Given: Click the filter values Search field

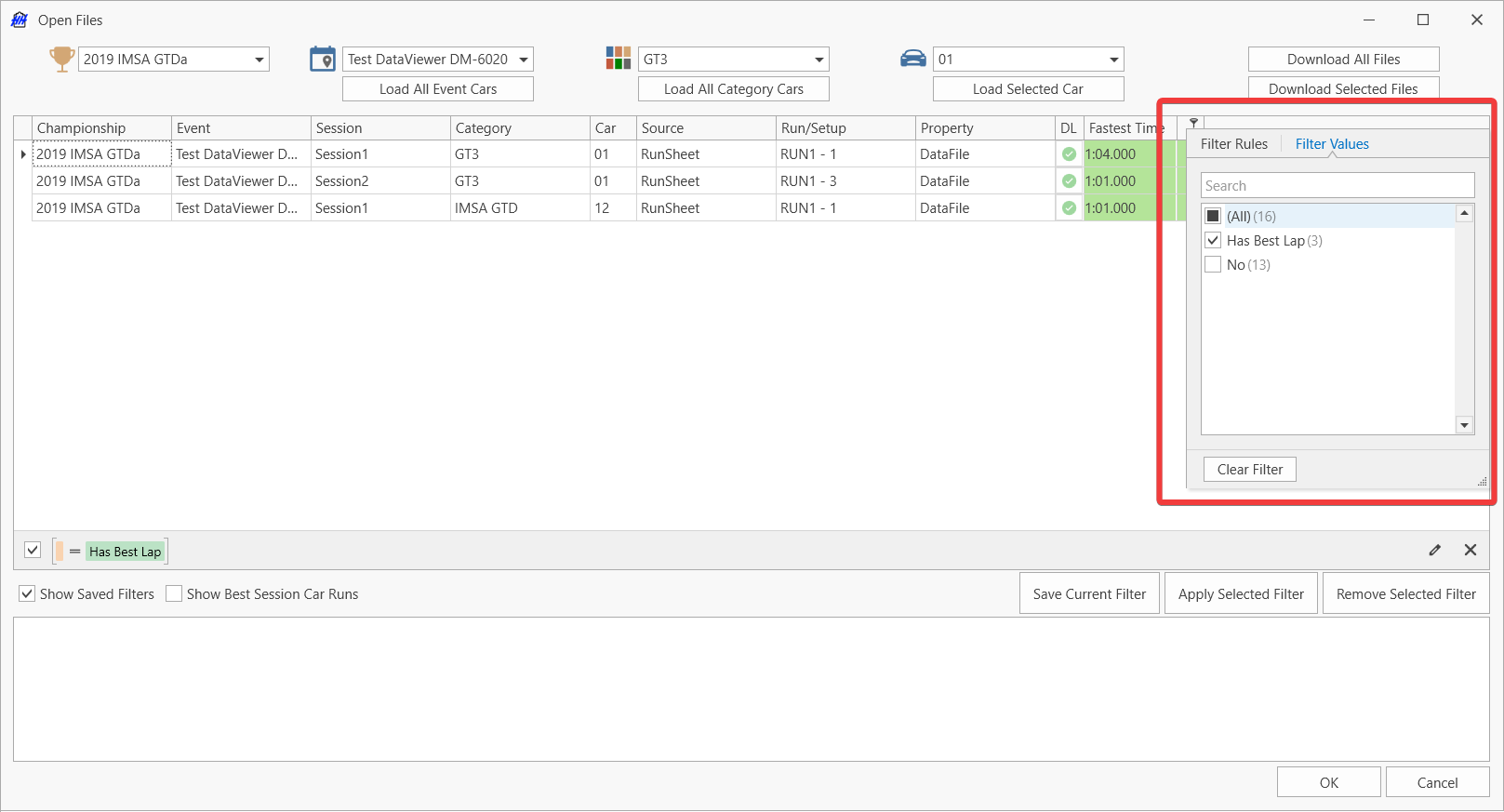Looking at the screenshot, I should pyautogui.click(x=1337, y=185).
